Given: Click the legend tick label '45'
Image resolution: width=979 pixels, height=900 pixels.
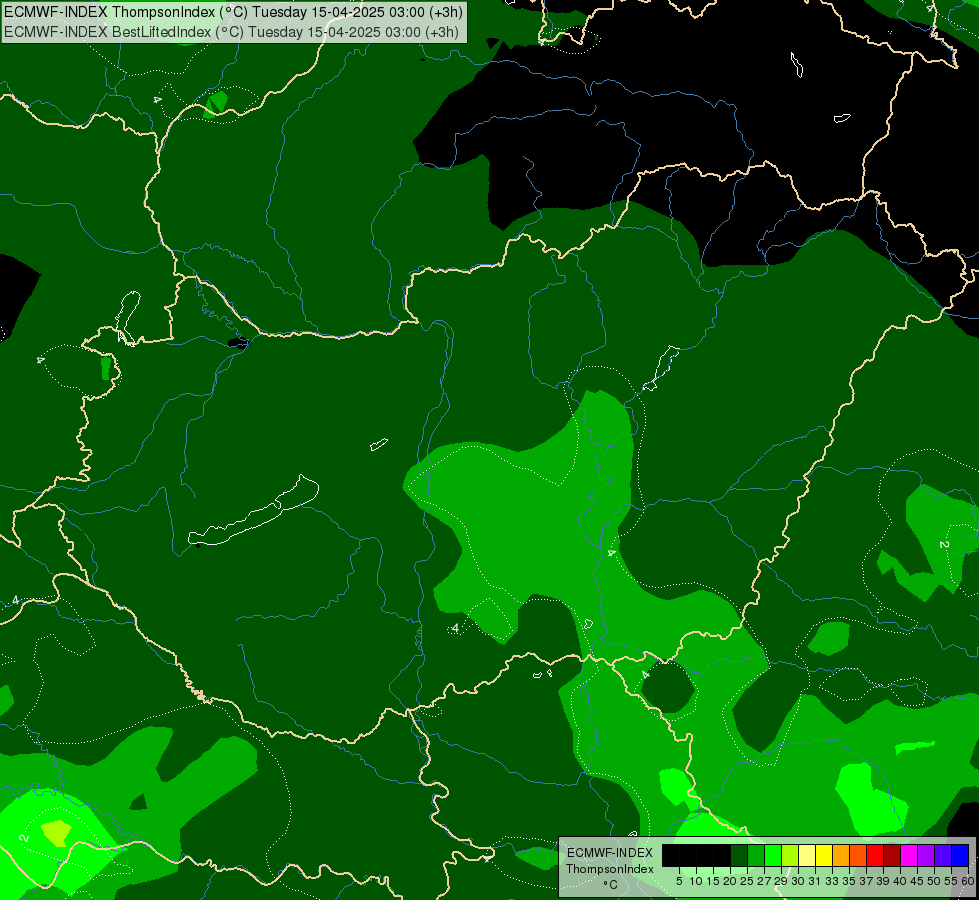Looking at the screenshot, I should (917, 881).
